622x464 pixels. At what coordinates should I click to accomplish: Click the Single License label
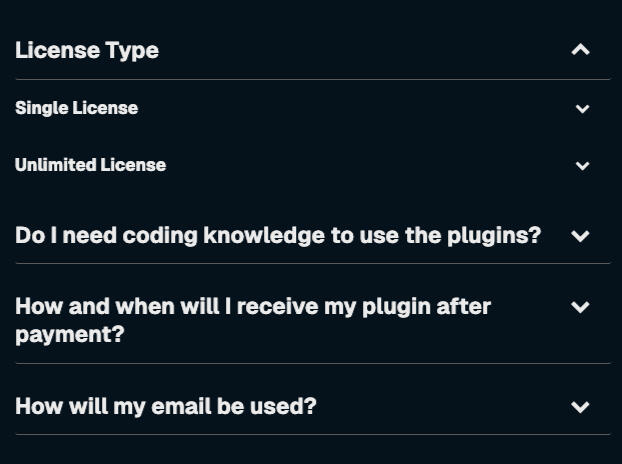pyautogui.click(x=76, y=108)
